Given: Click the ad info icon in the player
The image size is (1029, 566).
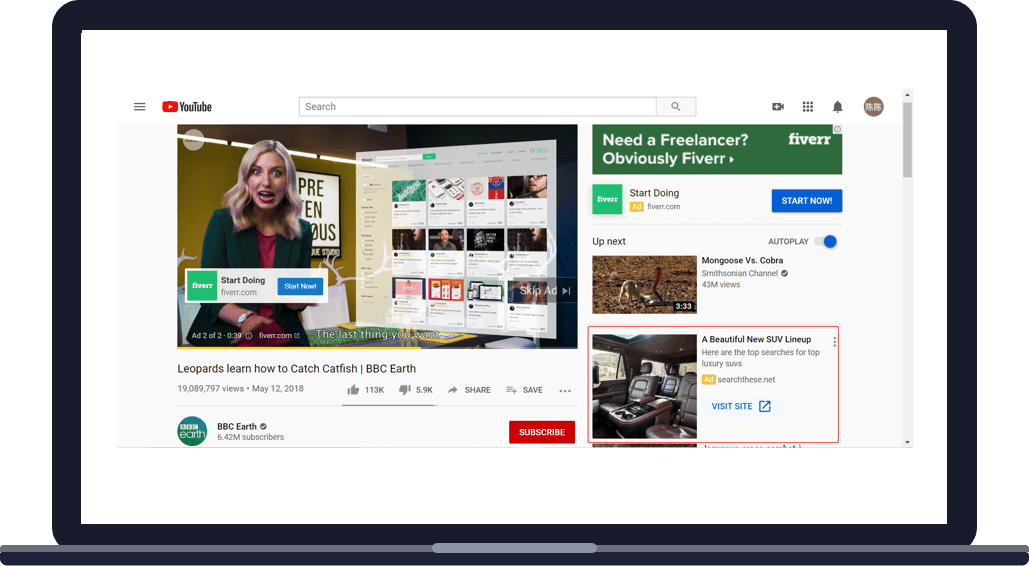Looking at the screenshot, I should tap(249, 336).
